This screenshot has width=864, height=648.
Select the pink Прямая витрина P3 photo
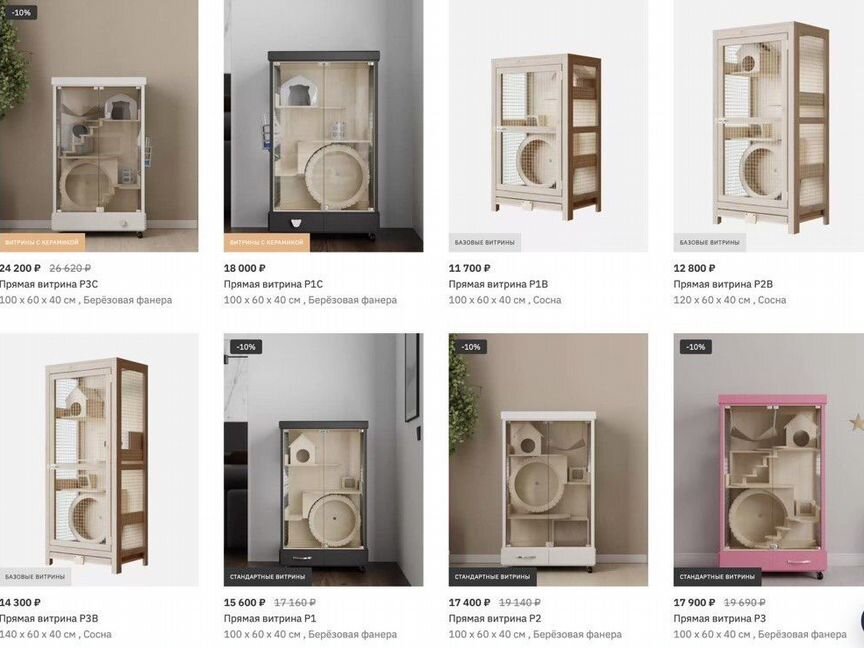click(769, 460)
